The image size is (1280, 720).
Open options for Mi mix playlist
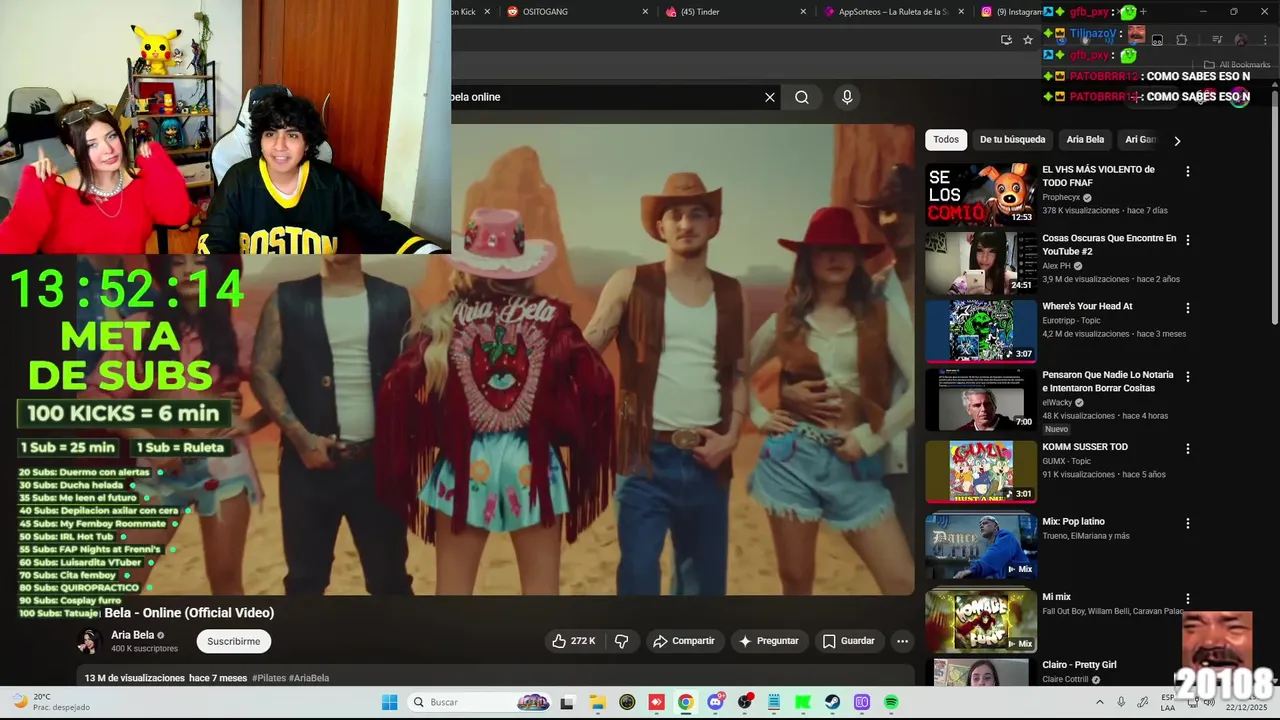[x=1188, y=598]
